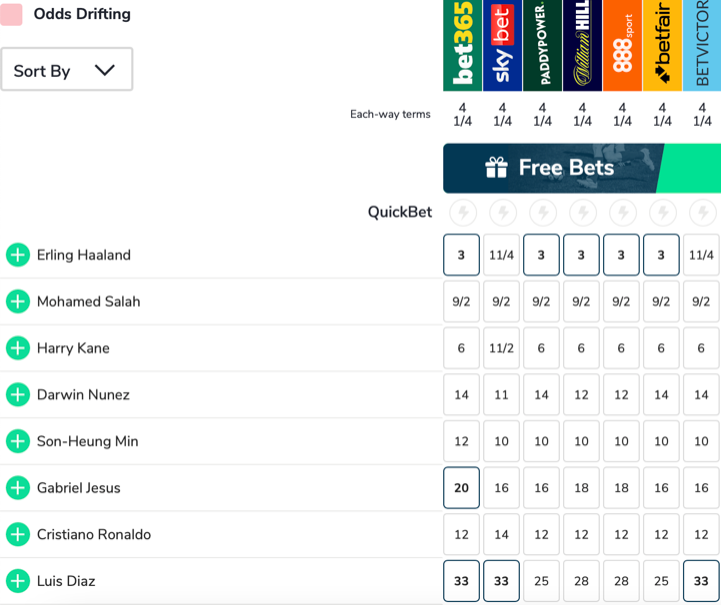Enable QuickBet lightning icon under bet365
The image size is (721, 605).
pyautogui.click(x=462, y=212)
